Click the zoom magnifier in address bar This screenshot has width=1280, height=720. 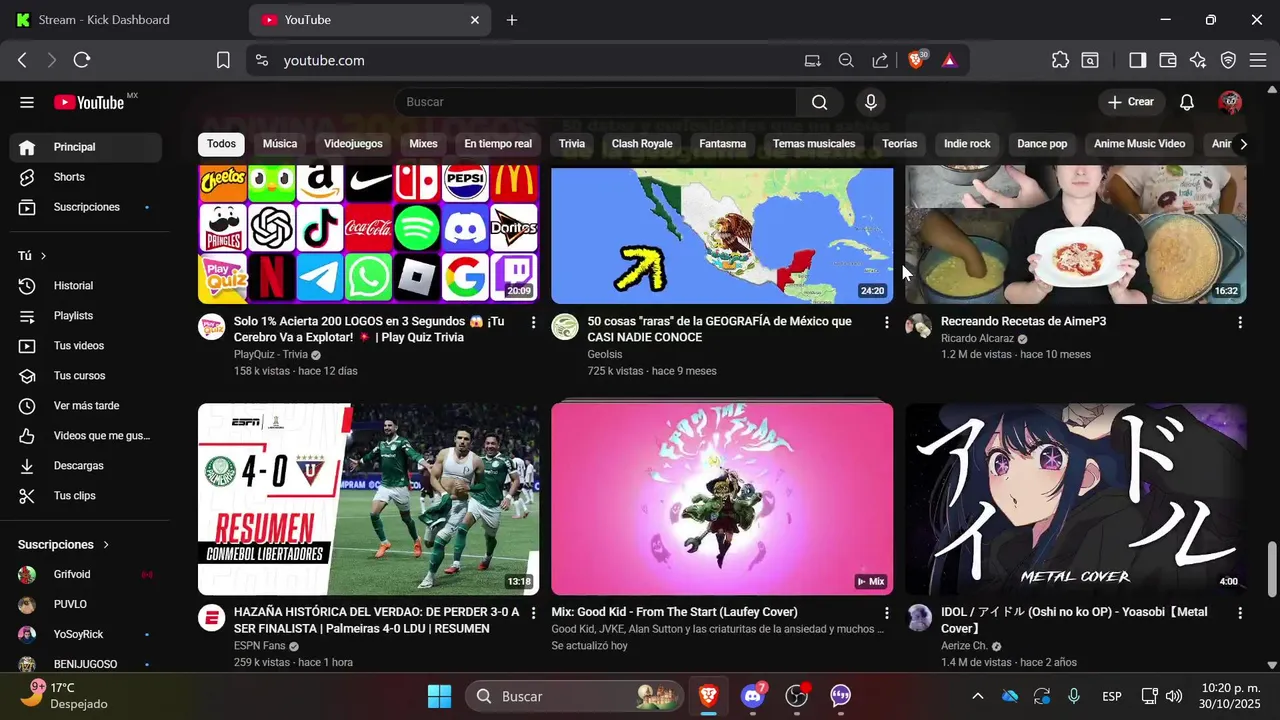pyautogui.click(x=846, y=60)
